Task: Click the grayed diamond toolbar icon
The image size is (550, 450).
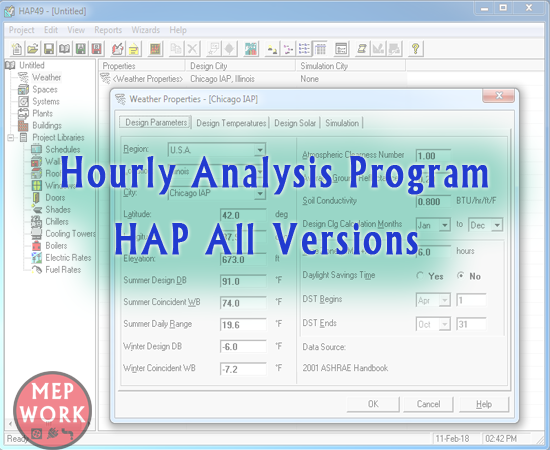Action: 229,49
